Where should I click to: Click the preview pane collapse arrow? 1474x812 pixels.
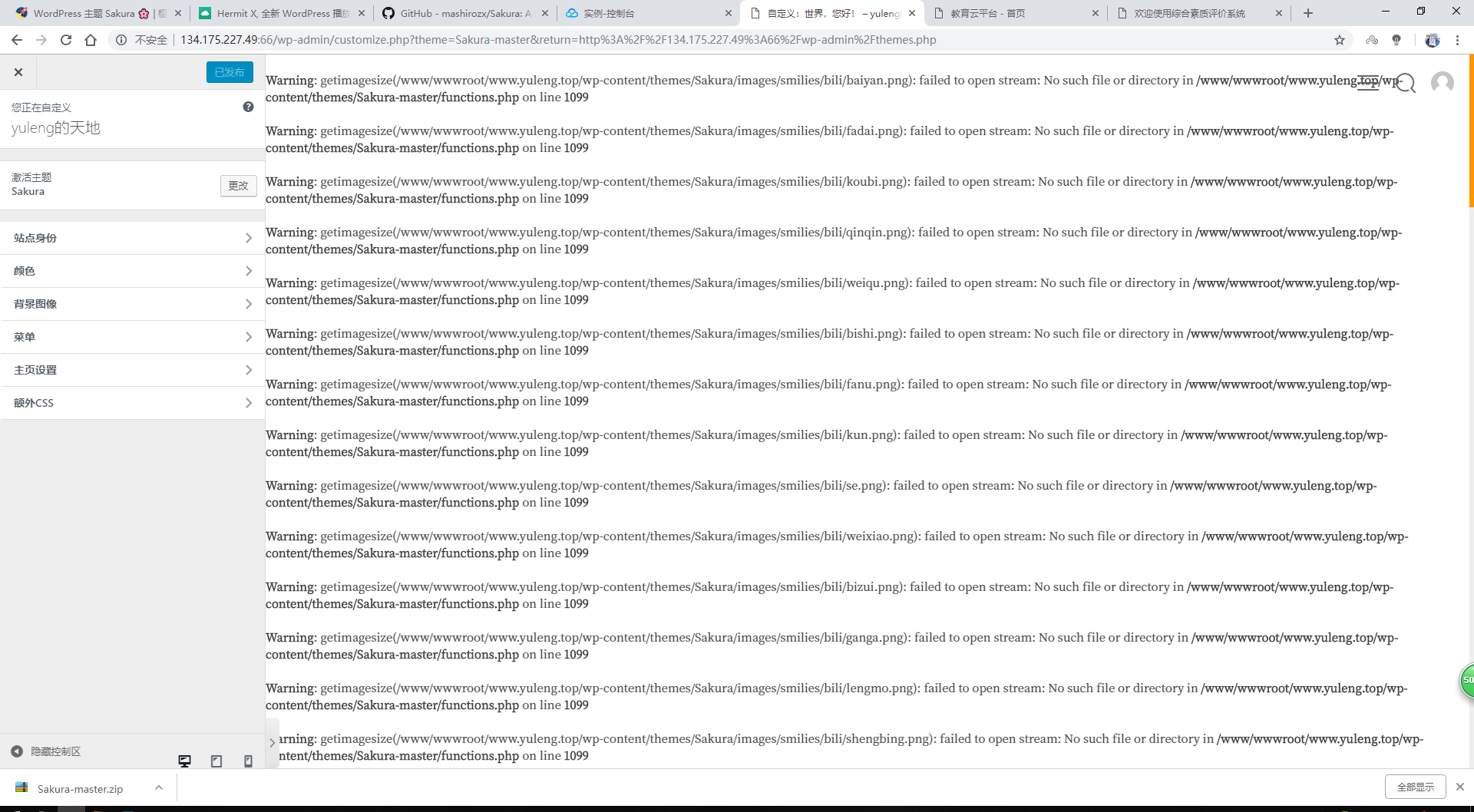272,743
